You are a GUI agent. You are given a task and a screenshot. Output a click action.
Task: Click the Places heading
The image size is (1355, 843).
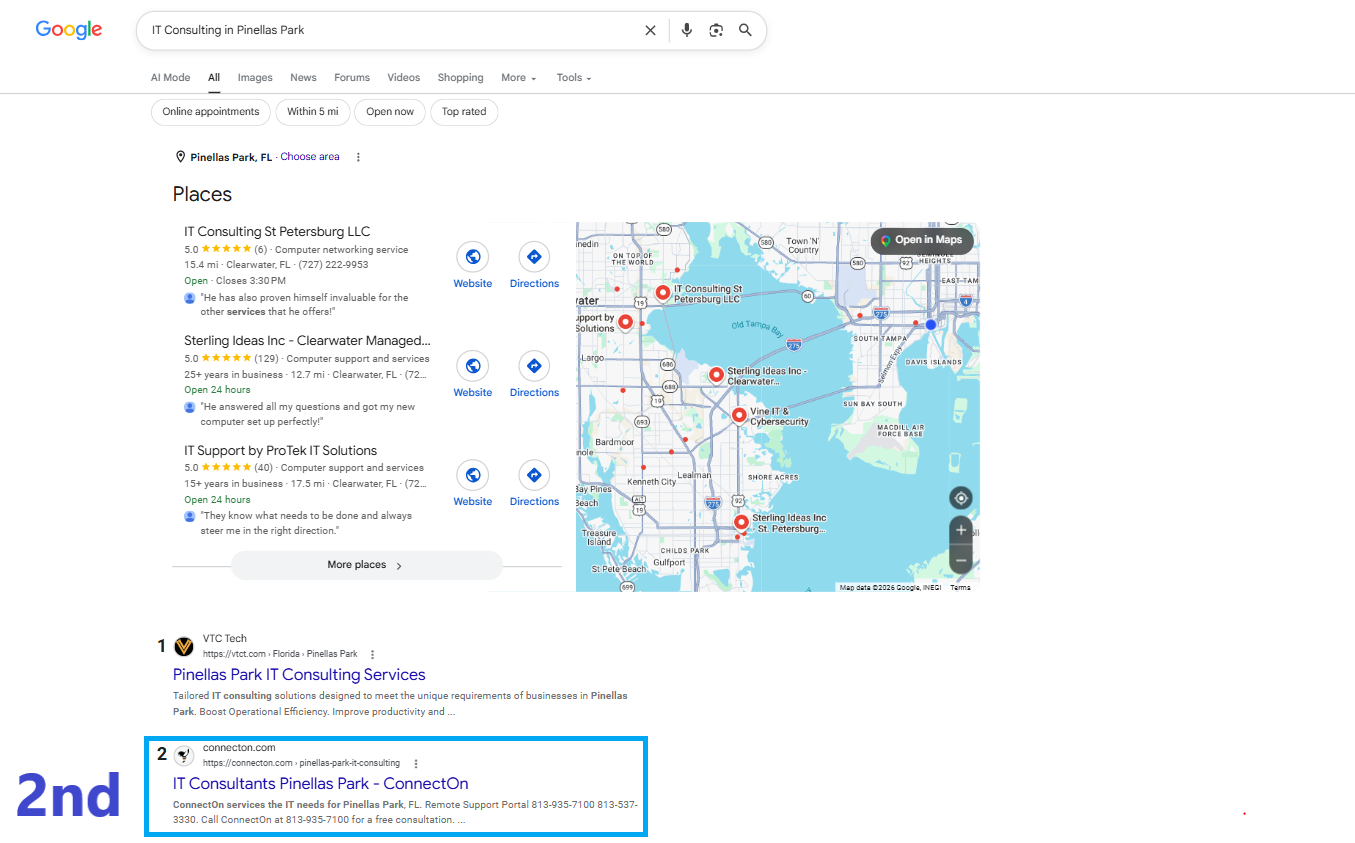[202, 195]
